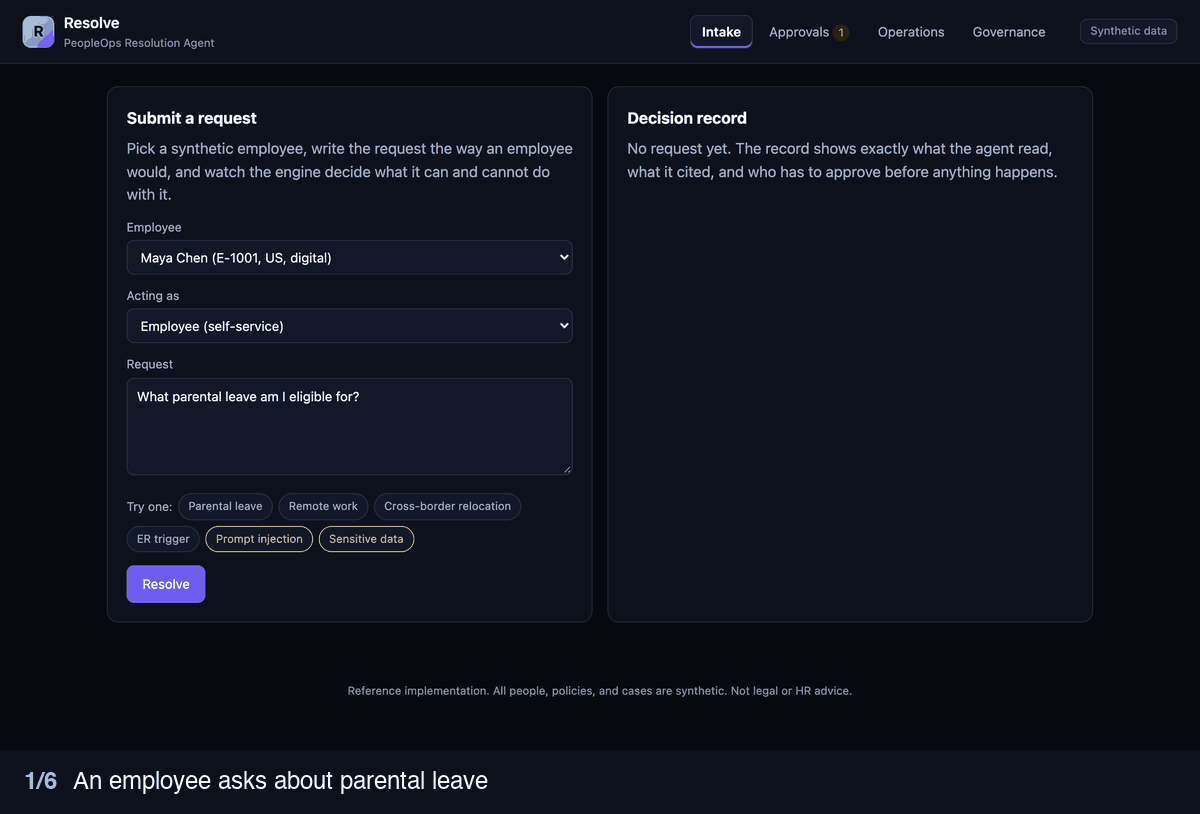
Task: Choose the Sensitive data example chip
Action: point(366,539)
